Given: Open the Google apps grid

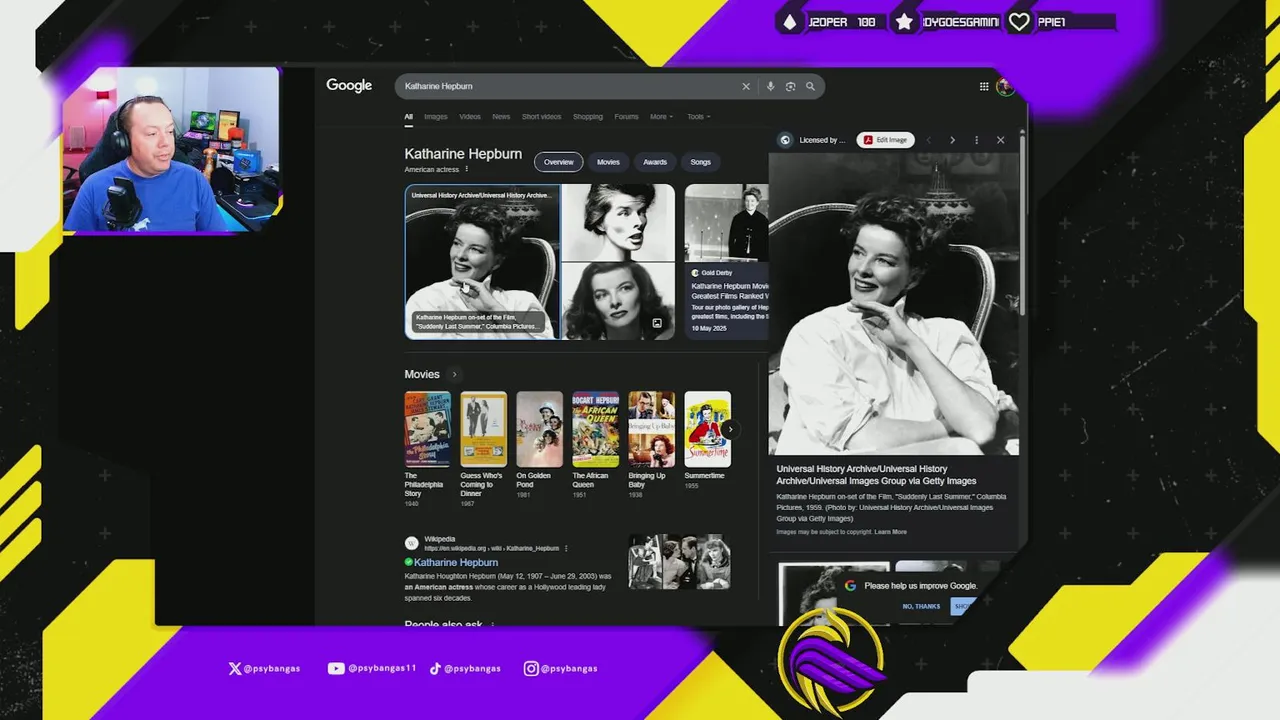Looking at the screenshot, I should (984, 86).
